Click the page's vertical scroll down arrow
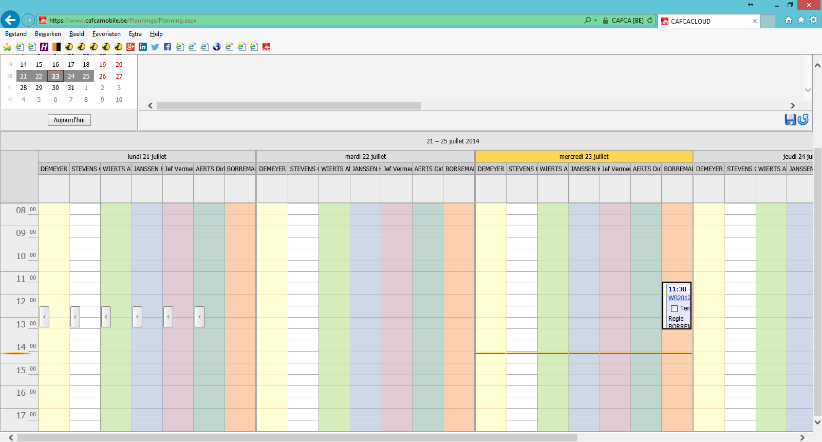822x442 pixels. (817, 422)
